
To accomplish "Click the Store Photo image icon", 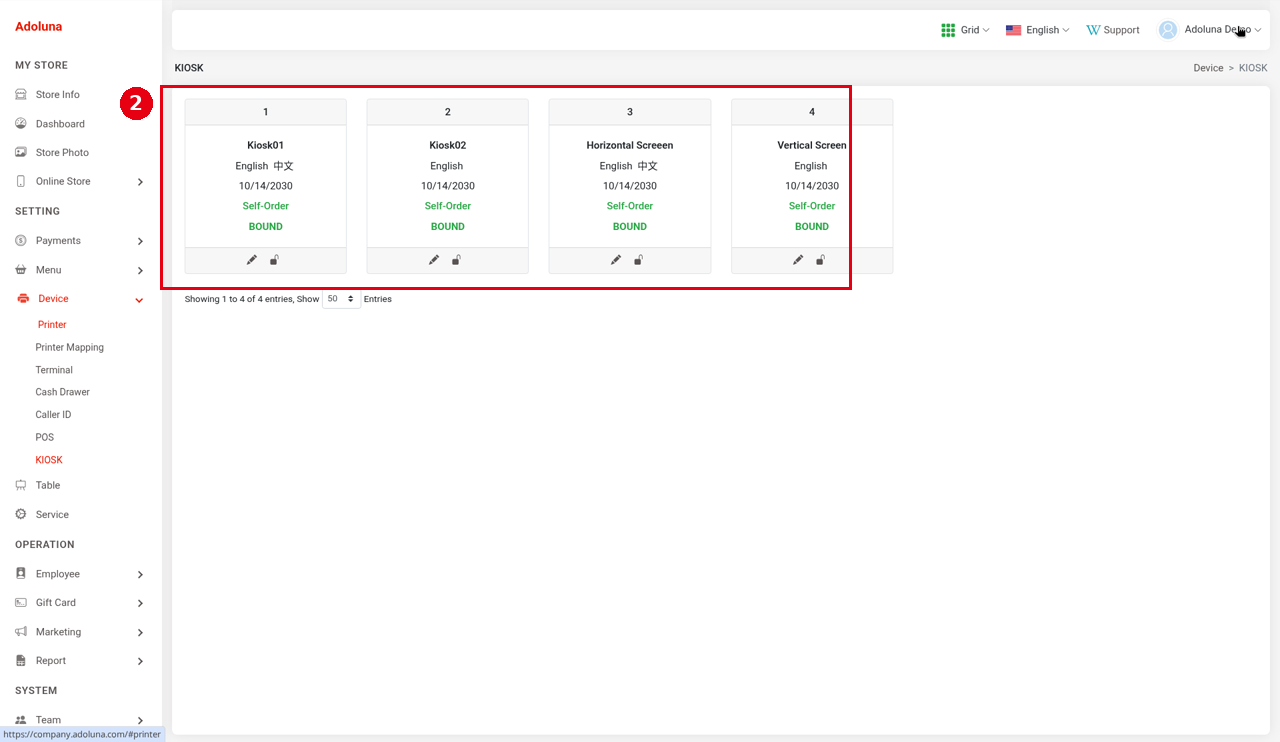I will click(21, 153).
